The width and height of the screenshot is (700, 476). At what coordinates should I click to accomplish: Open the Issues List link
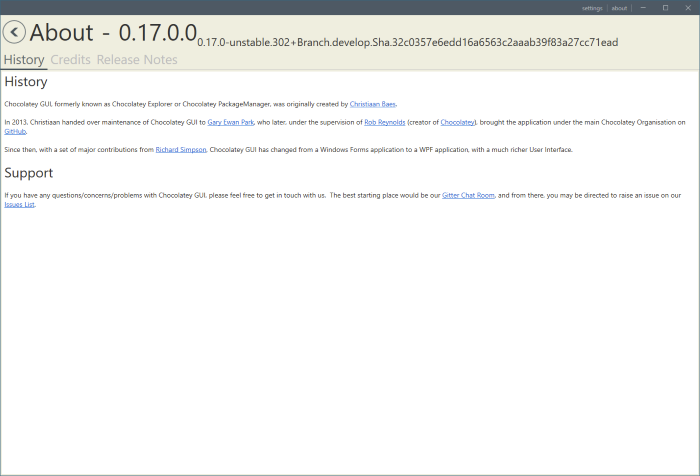point(19,205)
